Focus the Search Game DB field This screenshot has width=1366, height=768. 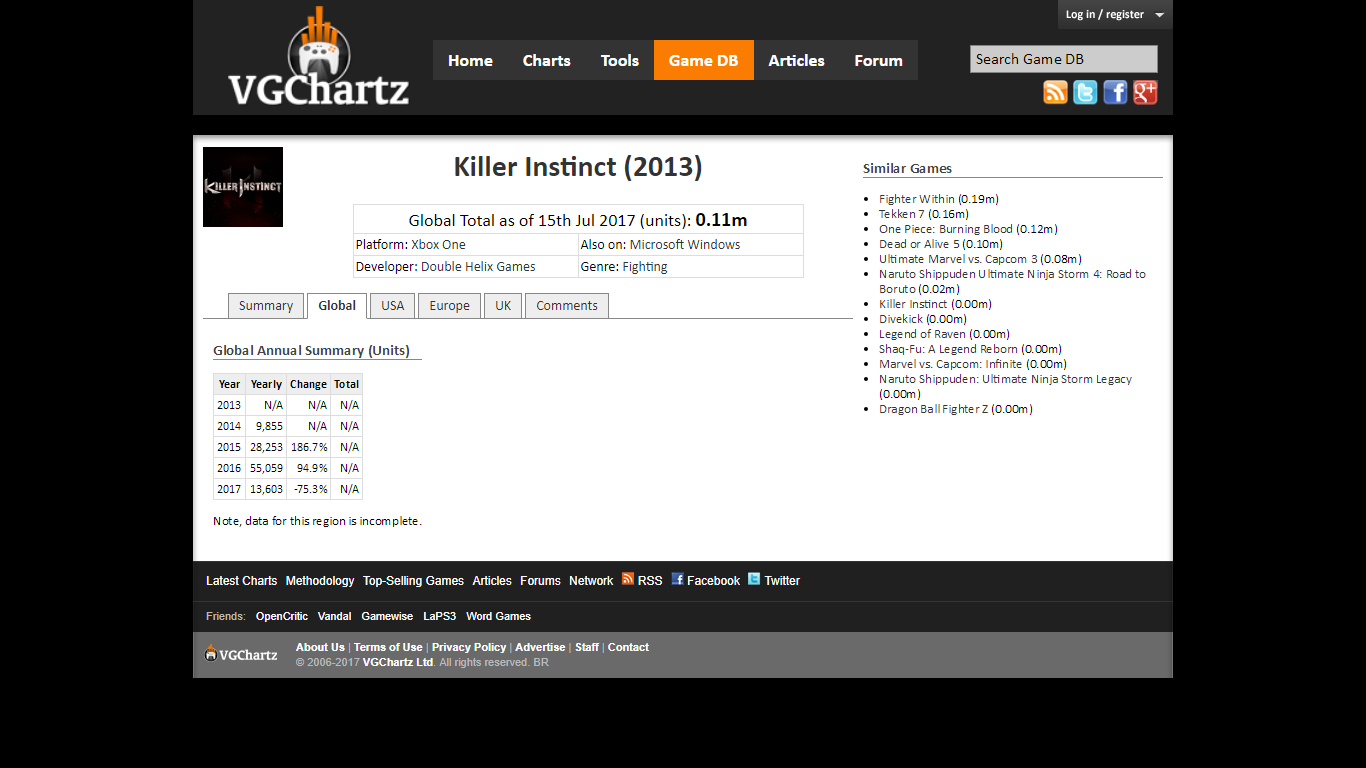click(x=1063, y=59)
